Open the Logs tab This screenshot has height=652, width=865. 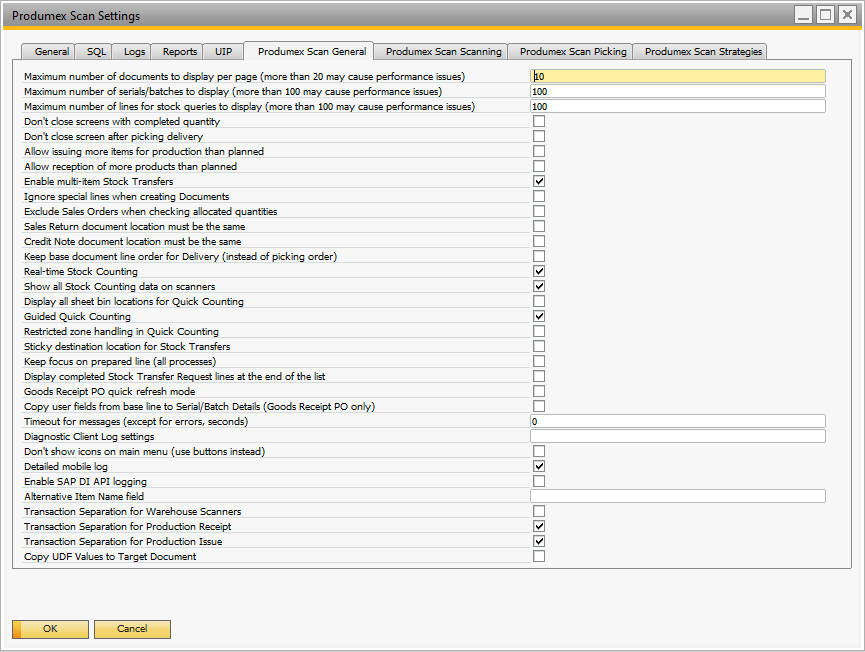coord(134,52)
